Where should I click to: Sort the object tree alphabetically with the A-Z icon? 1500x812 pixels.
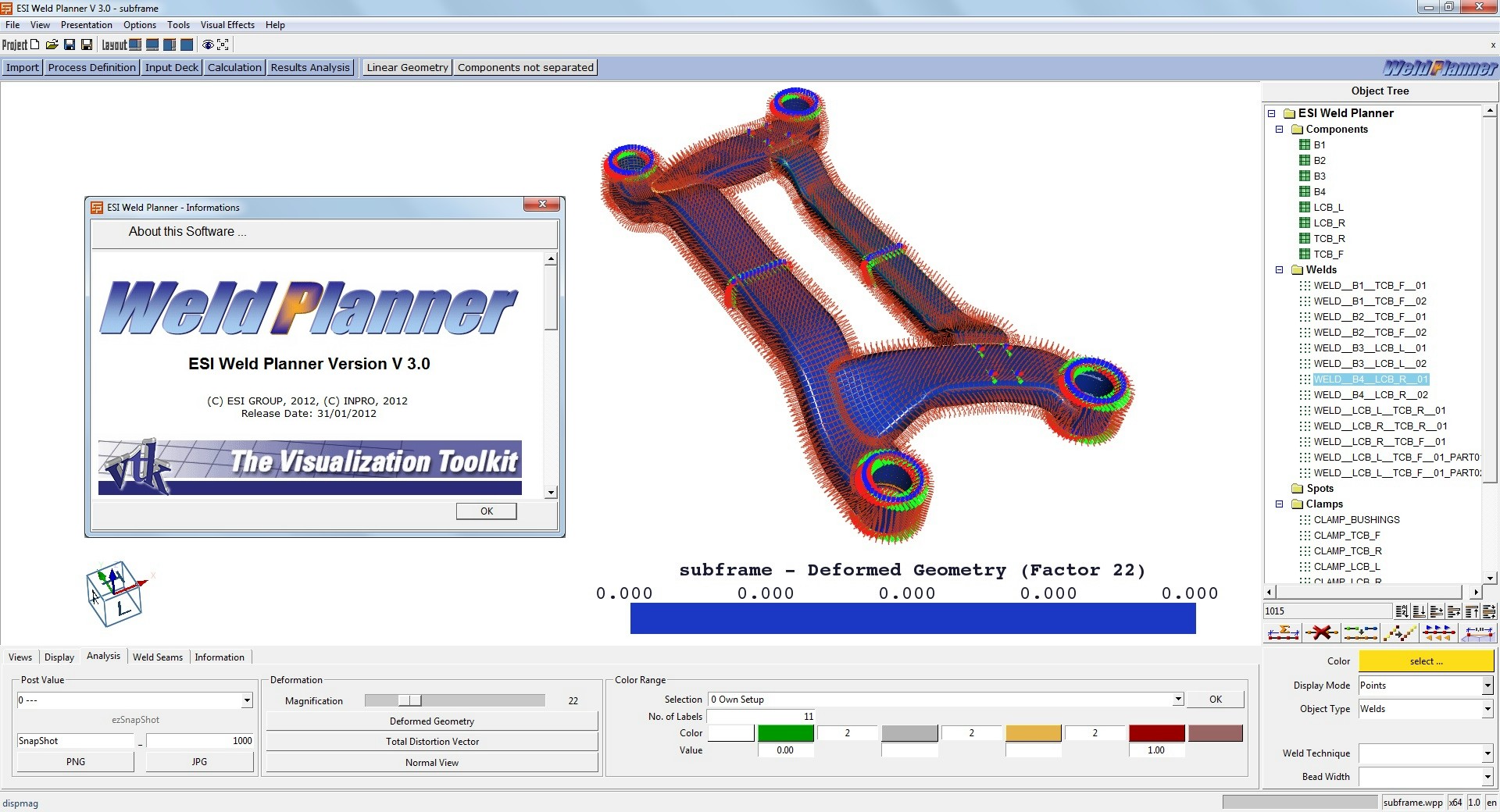click(x=1402, y=611)
